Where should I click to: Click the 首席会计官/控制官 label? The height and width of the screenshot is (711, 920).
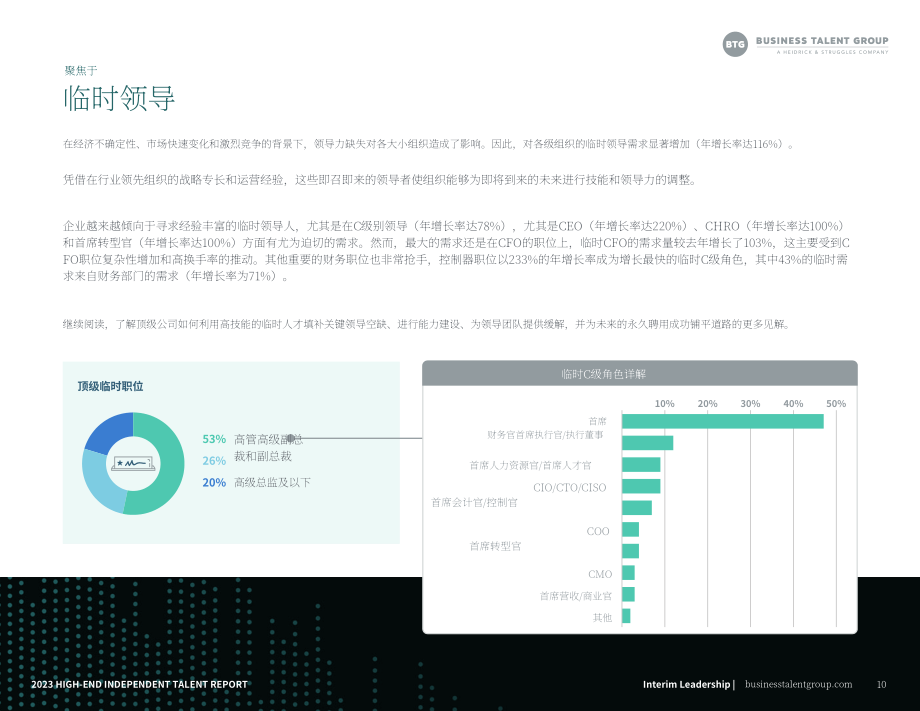pos(474,503)
